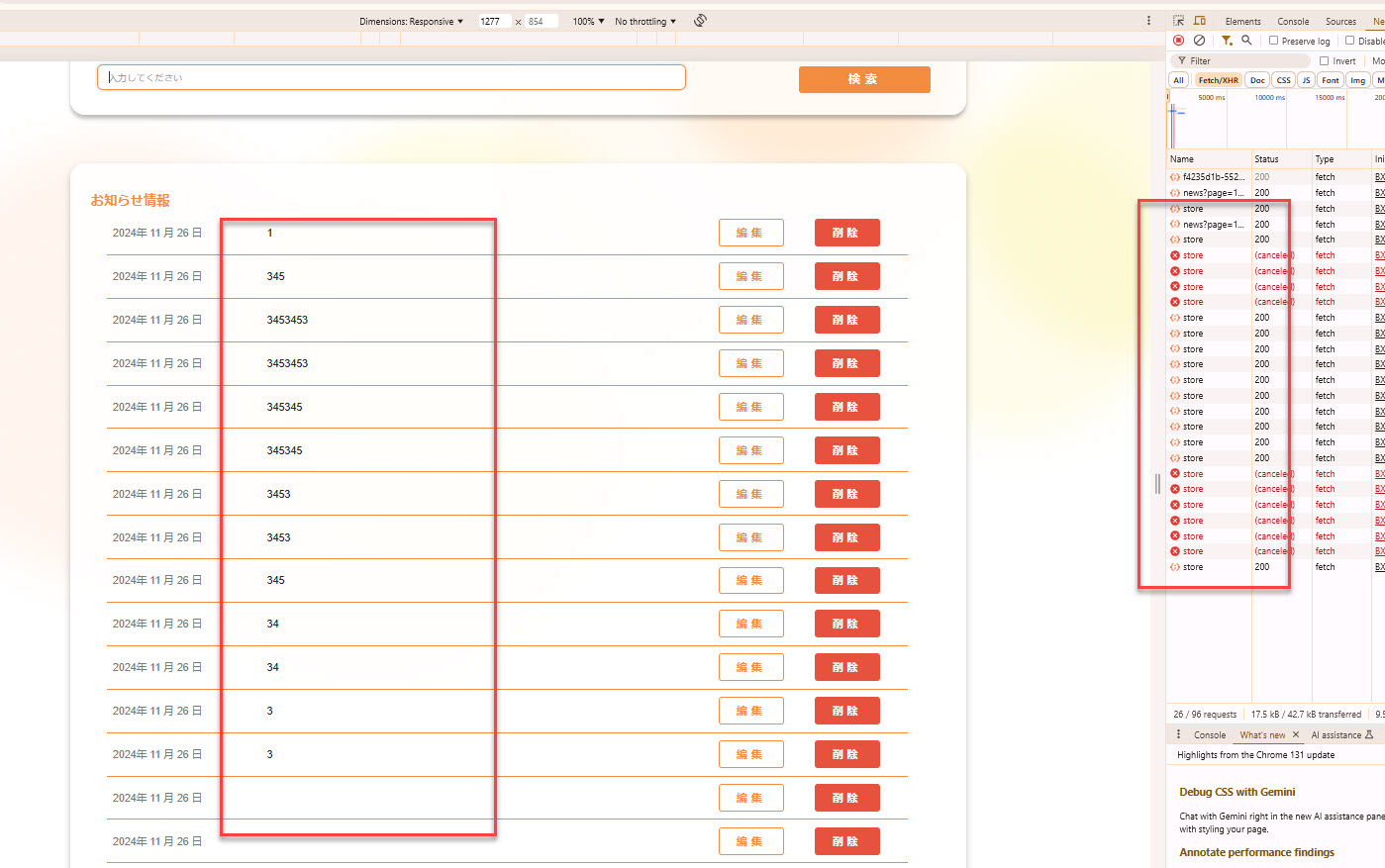Click the orange 検索 search button
Image resolution: width=1385 pixels, height=868 pixels.
click(x=863, y=79)
